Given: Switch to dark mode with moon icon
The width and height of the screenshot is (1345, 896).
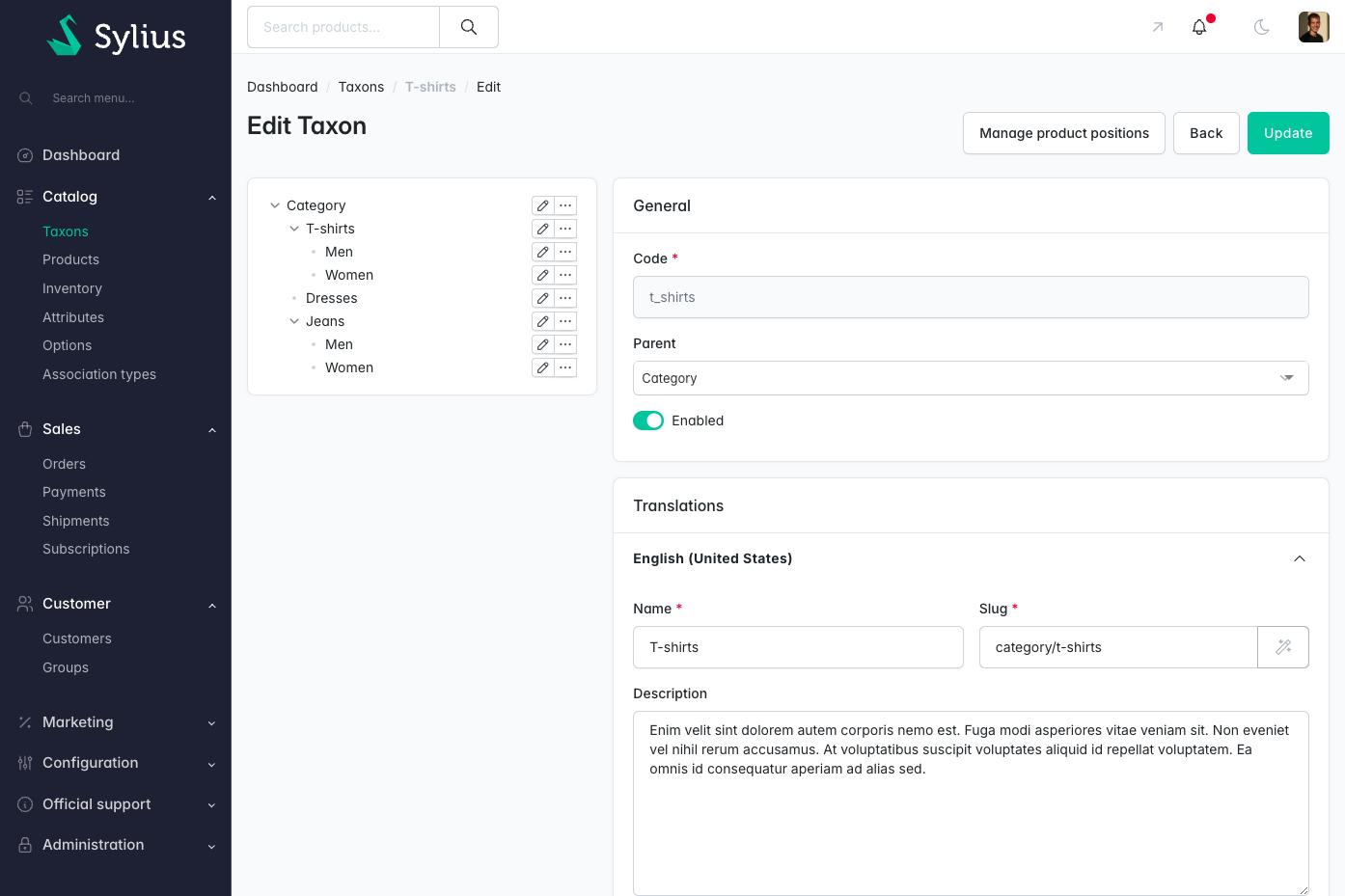Looking at the screenshot, I should click(x=1261, y=27).
